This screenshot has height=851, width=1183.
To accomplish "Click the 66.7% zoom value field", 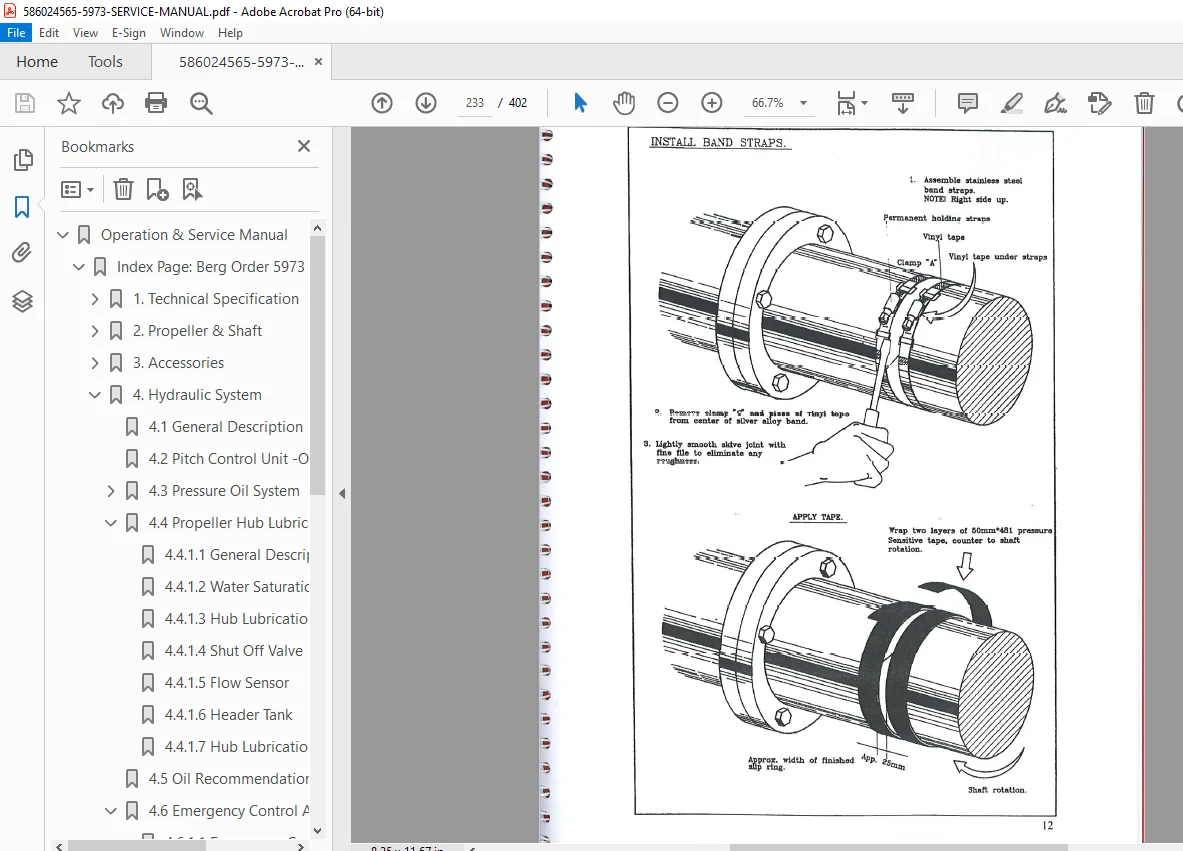I will (767, 103).
